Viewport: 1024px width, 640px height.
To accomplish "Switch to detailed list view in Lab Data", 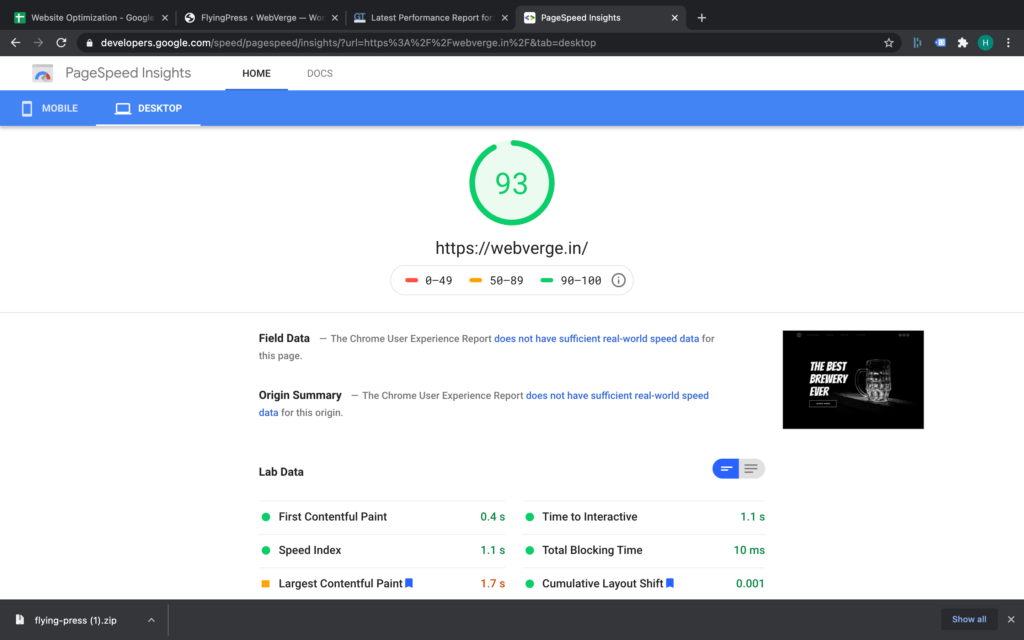I will (x=751, y=468).
